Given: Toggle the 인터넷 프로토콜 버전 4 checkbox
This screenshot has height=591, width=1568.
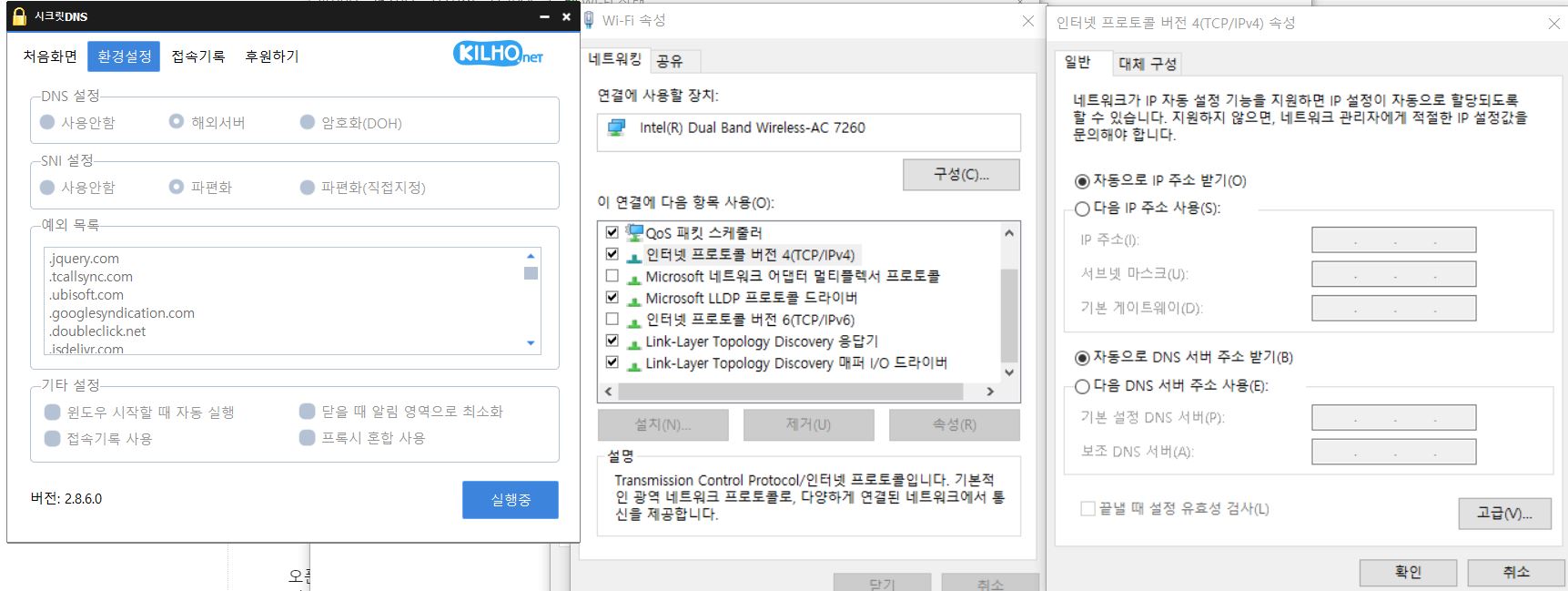Looking at the screenshot, I should pyautogui.click(x=612, y=255).
